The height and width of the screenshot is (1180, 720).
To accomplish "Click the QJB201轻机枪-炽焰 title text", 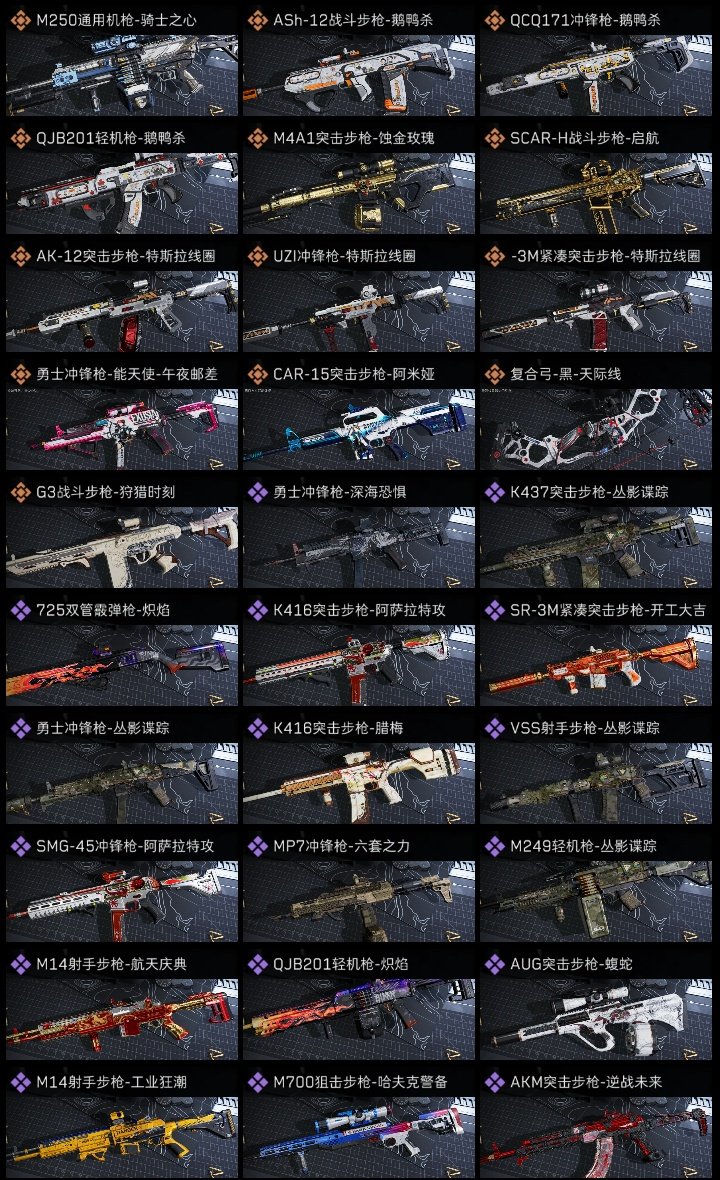I will [341, 964].
